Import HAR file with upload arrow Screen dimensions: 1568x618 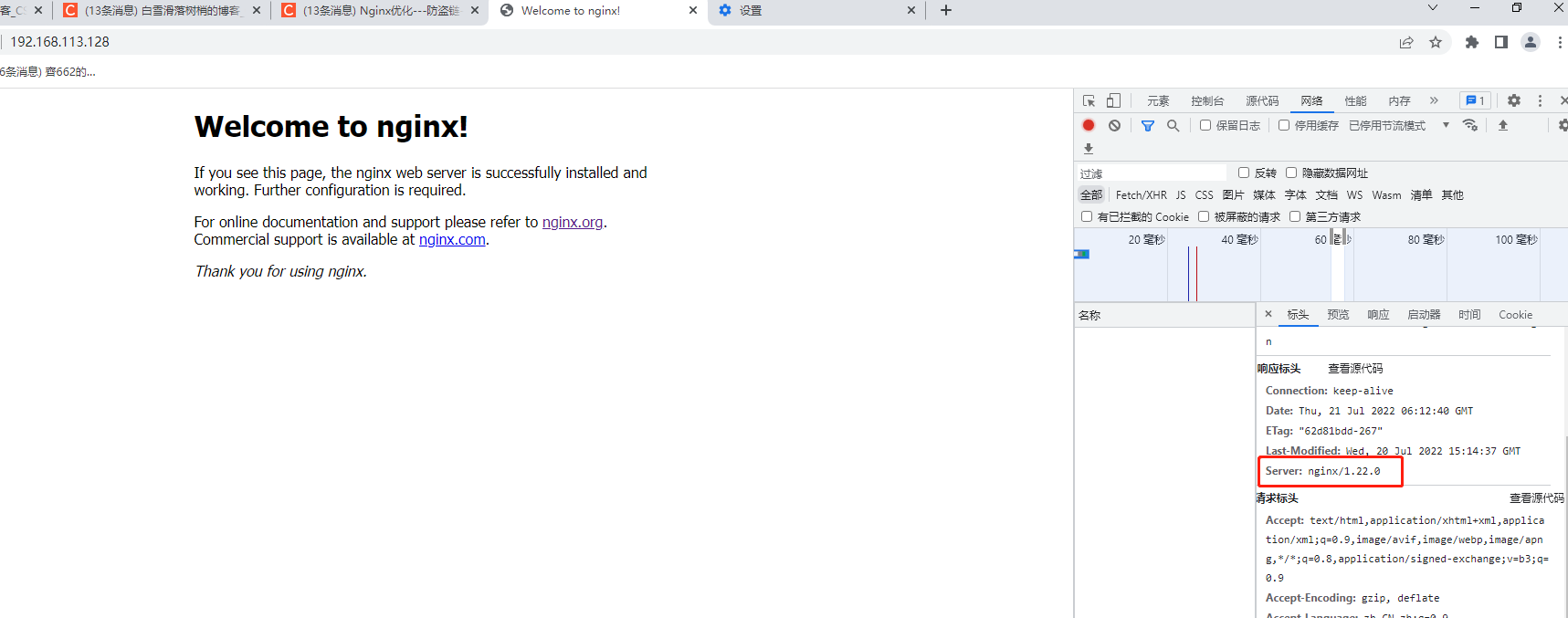pos(1503,125)
